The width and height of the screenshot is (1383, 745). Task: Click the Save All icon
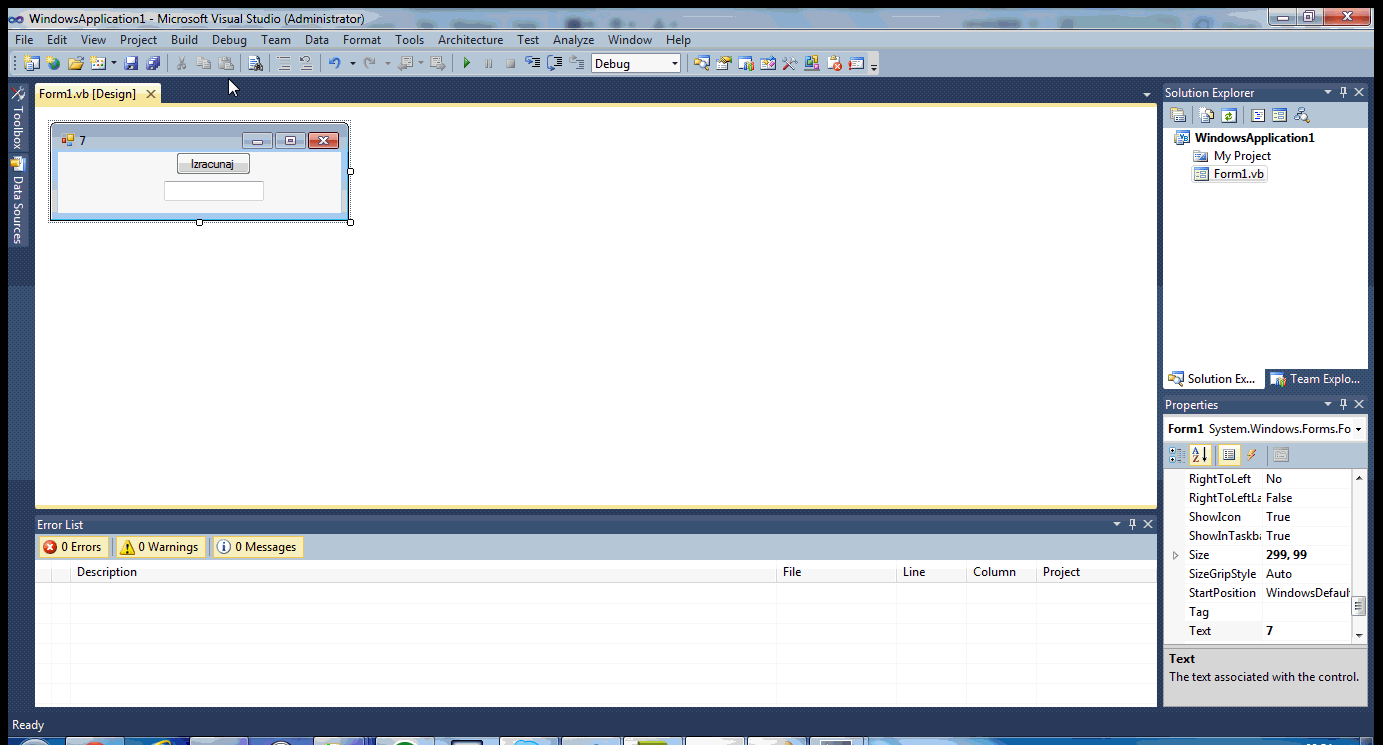click(x=153, y=64)
